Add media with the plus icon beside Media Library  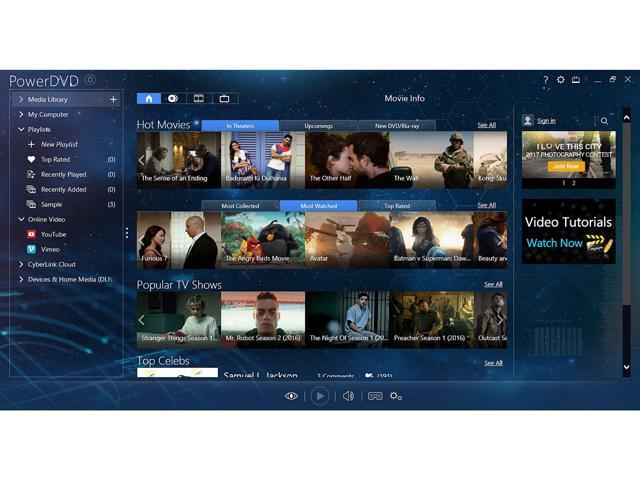click(113, 99)
